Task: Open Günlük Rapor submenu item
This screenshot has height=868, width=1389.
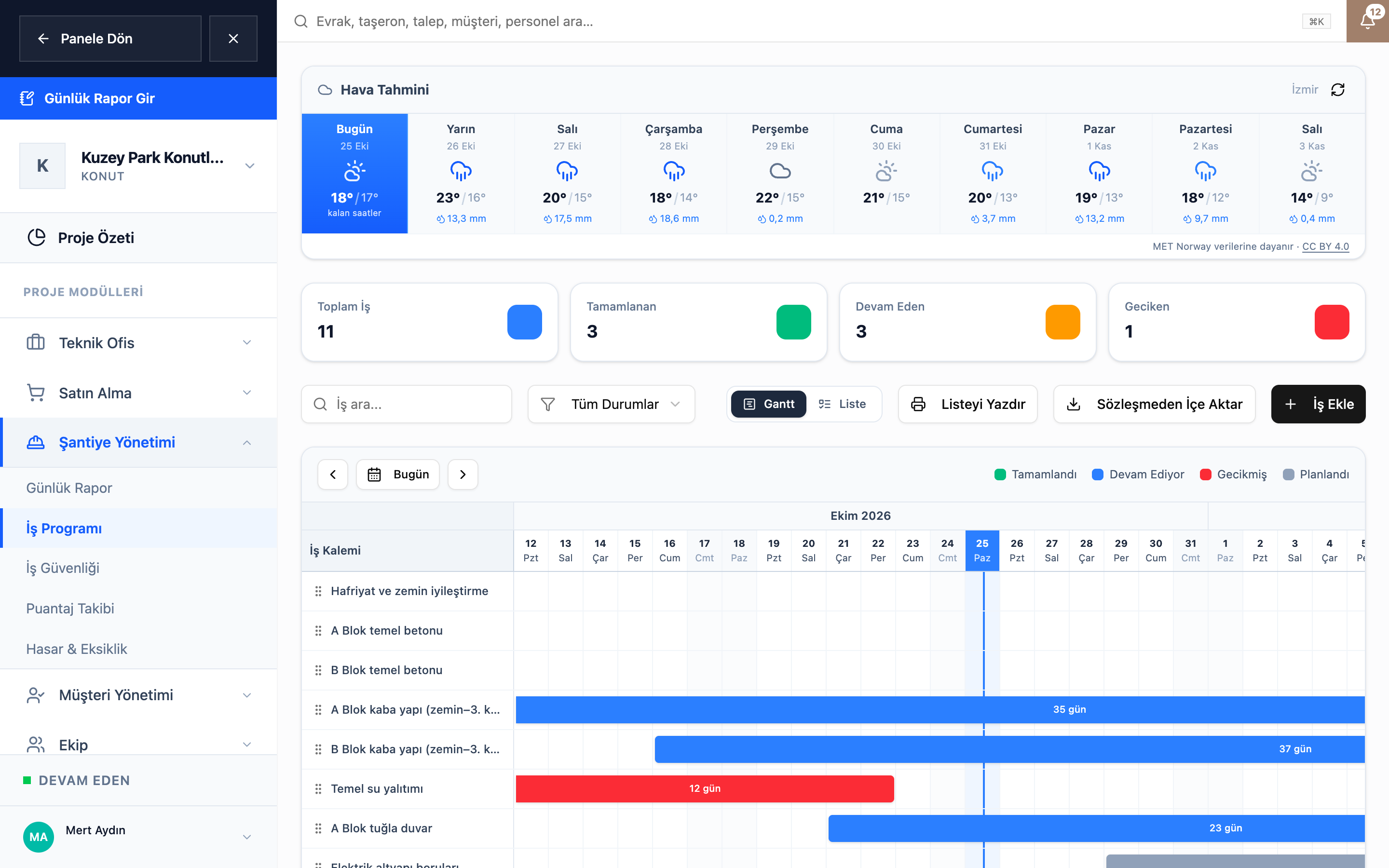Action: (x=138, y=488)
